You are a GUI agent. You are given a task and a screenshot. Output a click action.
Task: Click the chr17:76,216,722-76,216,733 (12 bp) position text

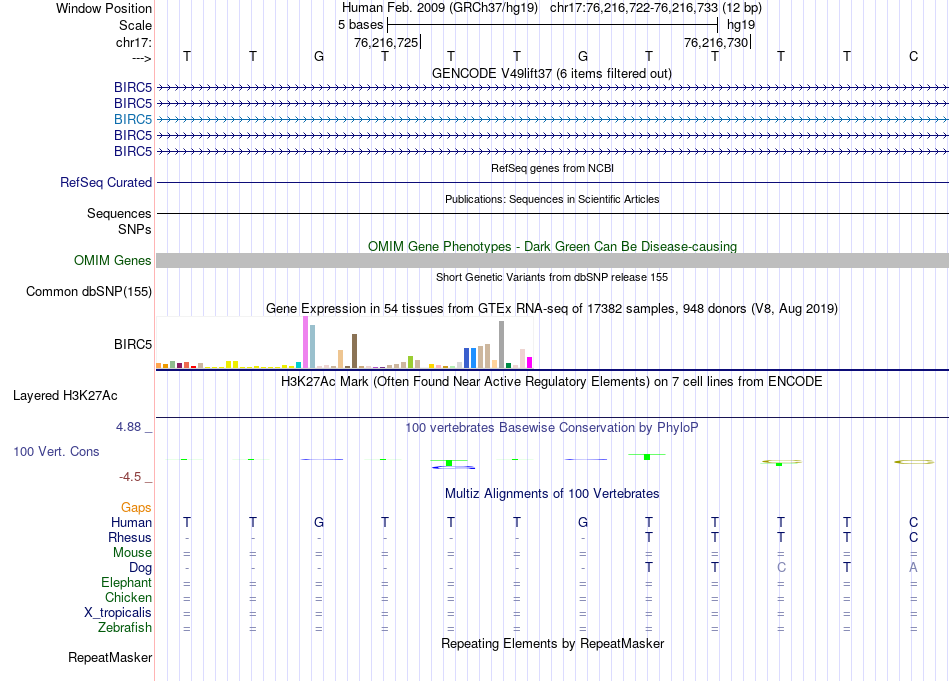pyautogui.click(x=656, y=8)
